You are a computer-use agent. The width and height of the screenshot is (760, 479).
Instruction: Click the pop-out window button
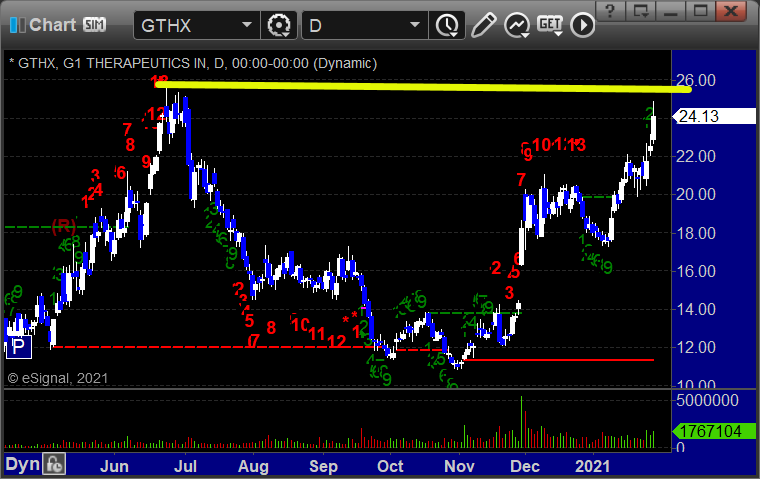[641, 10]
